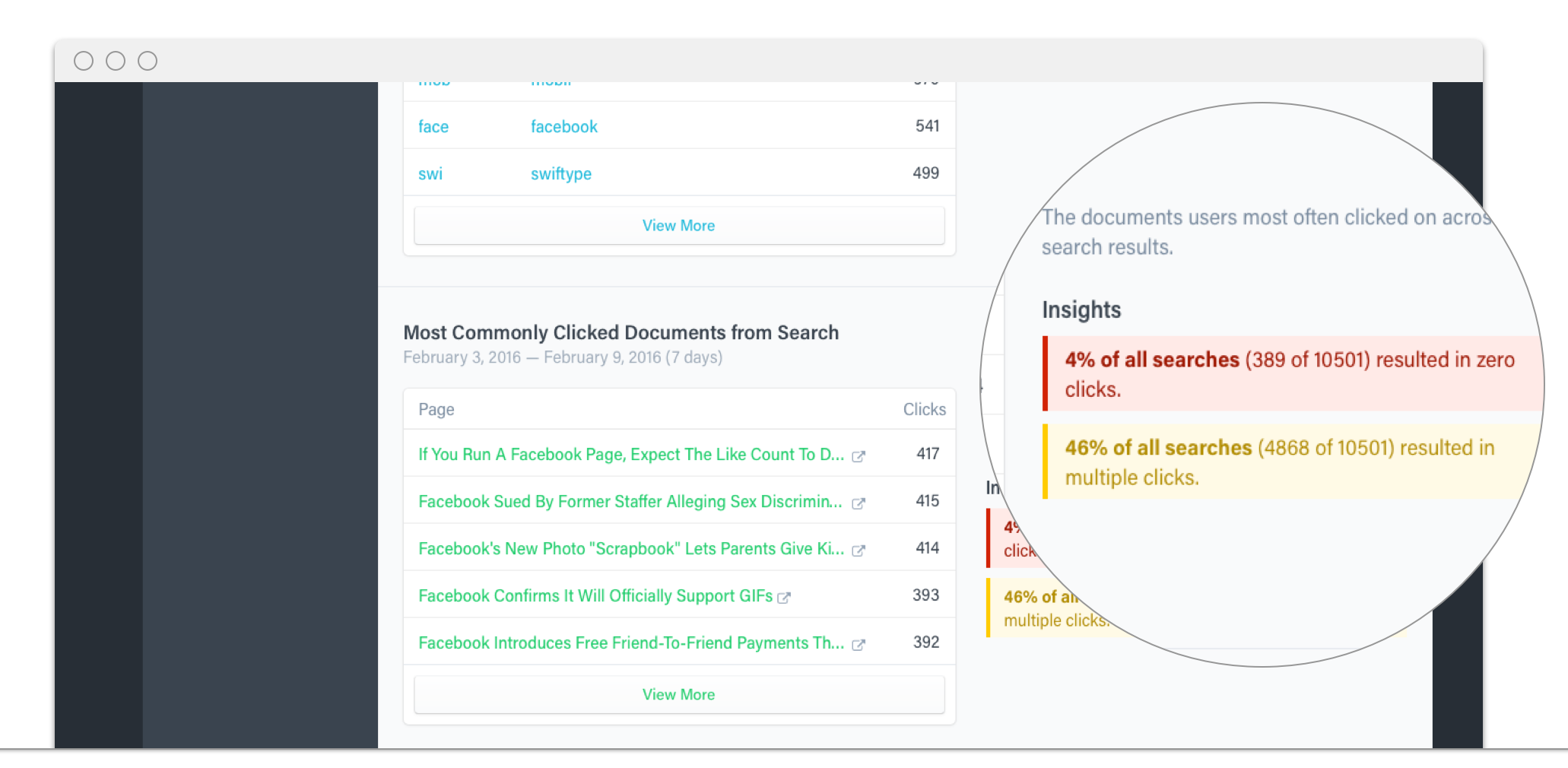Open "If You Run A Facebook Page" document link

[x=630, y=455]
